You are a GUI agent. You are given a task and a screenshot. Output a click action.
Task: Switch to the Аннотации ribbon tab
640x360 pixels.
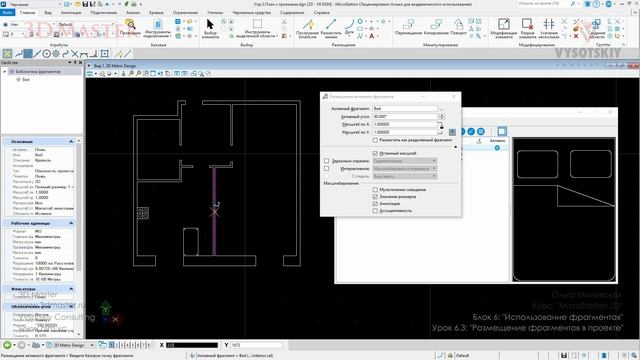pyautogui.click(x=71, y=13)
